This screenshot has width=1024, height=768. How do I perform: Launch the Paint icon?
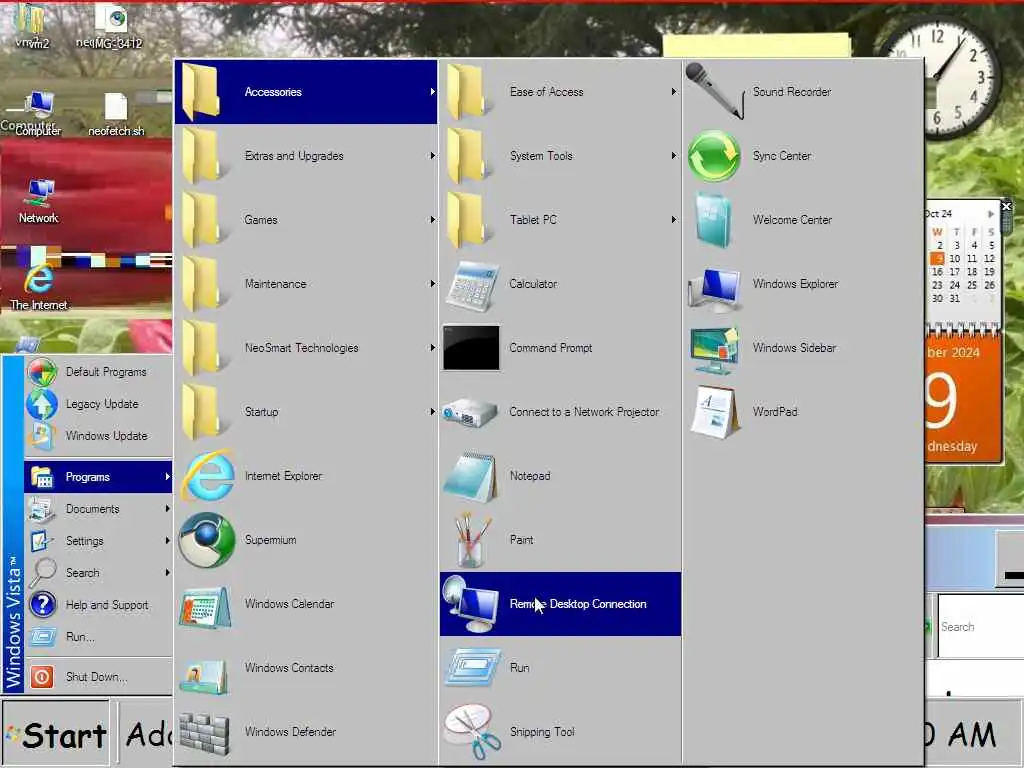(x=472, y=540)
